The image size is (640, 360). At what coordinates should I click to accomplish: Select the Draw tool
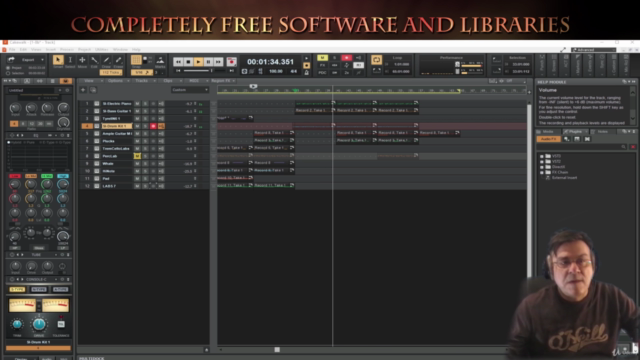pos(106,60)
